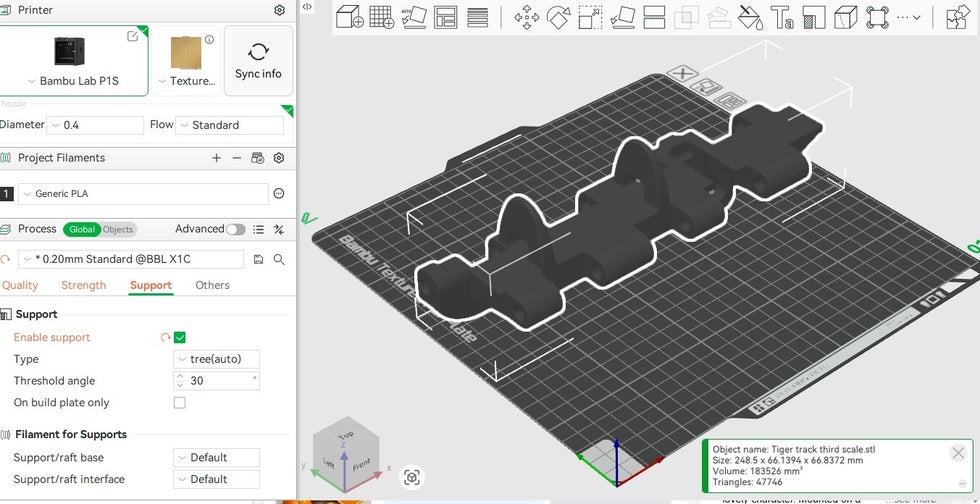Select the Scale tool

(590, 18)
